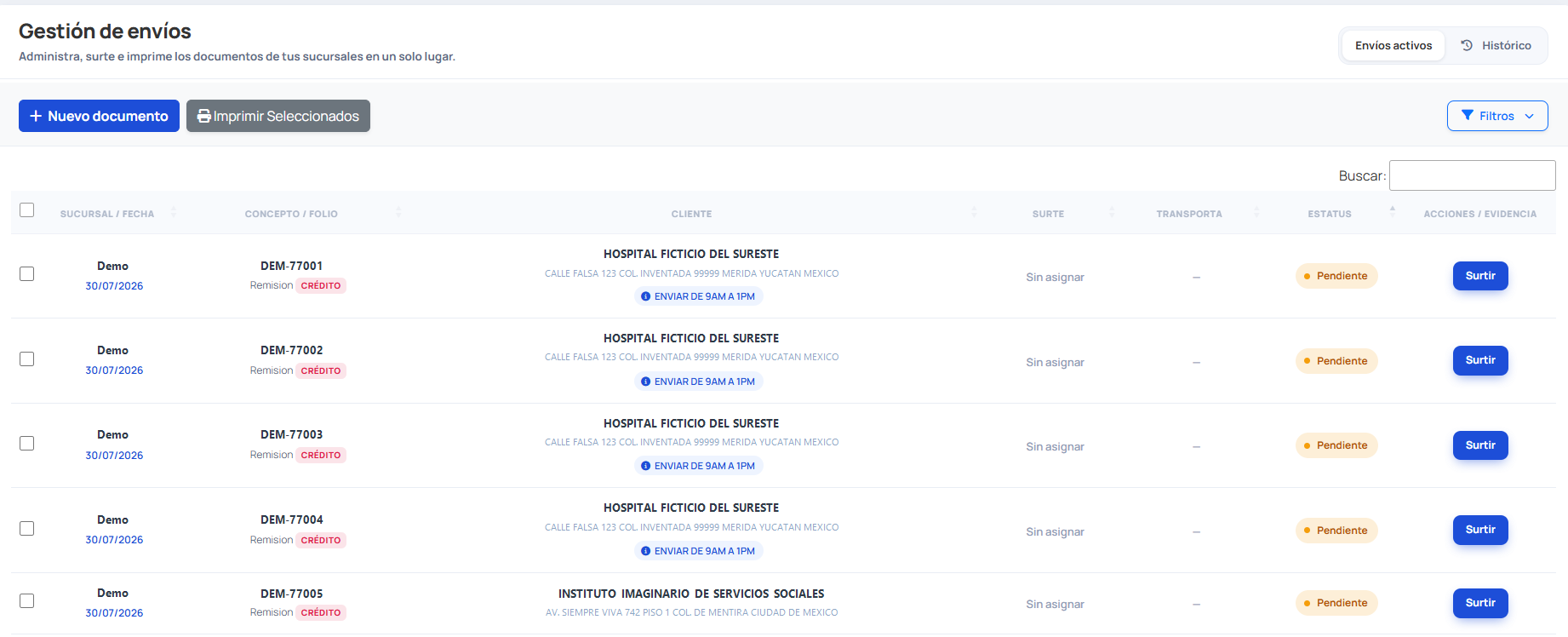1568x637 pixels.
Task: Click Gestión de envíos page title
Action: click(x=105, y=32)
